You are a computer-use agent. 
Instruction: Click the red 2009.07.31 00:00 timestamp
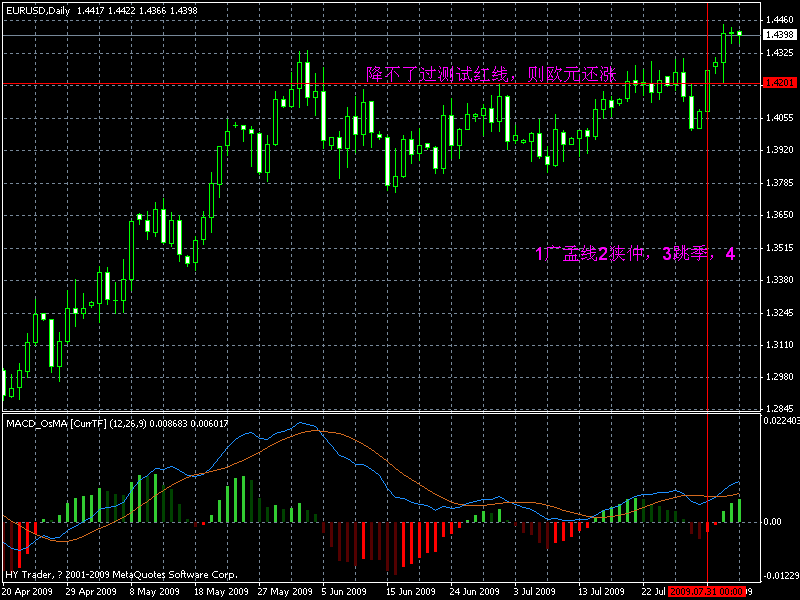(707, 590)
